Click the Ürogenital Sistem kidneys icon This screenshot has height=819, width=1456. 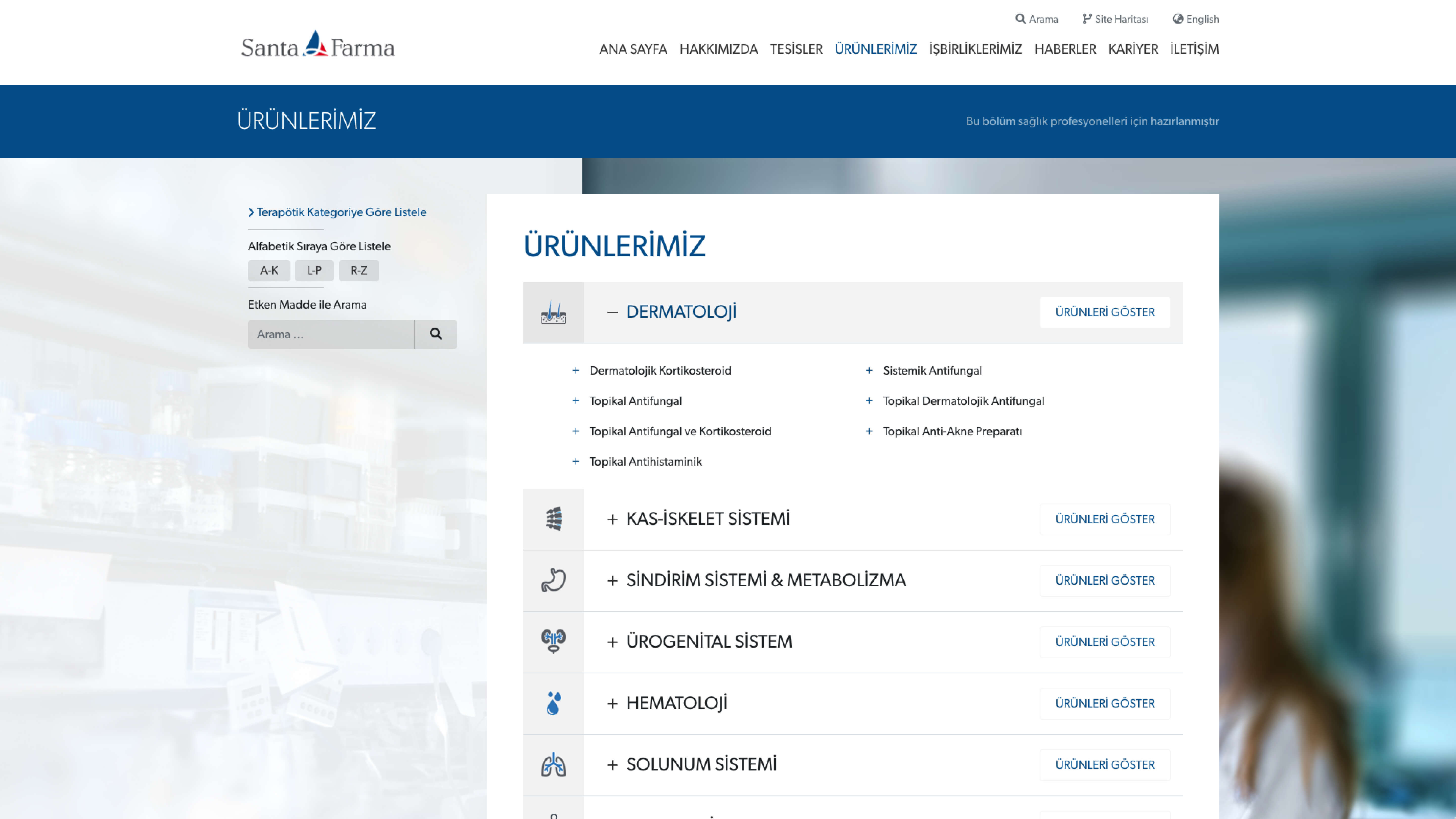click(x=553, y=642)
